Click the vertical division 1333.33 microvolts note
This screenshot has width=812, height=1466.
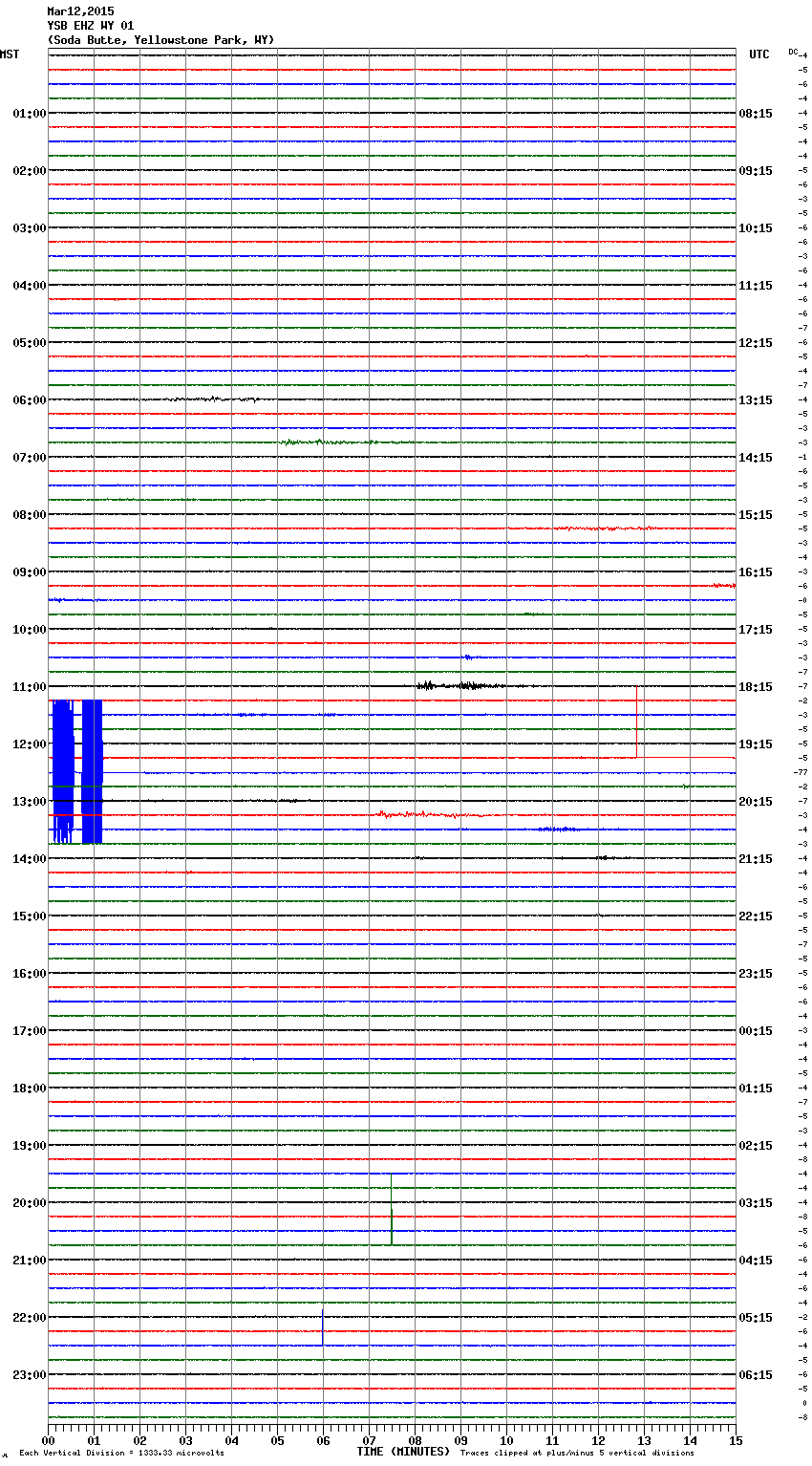(x=121, y=1453)
